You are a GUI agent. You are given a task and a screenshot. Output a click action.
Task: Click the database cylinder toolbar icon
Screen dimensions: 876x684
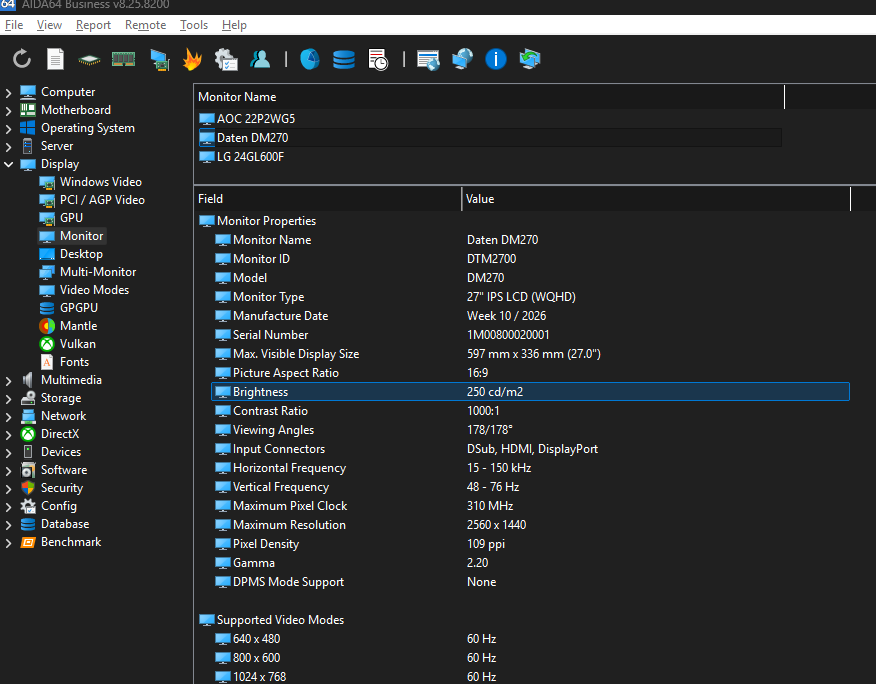pyautogui.click(x=344, y=60)
